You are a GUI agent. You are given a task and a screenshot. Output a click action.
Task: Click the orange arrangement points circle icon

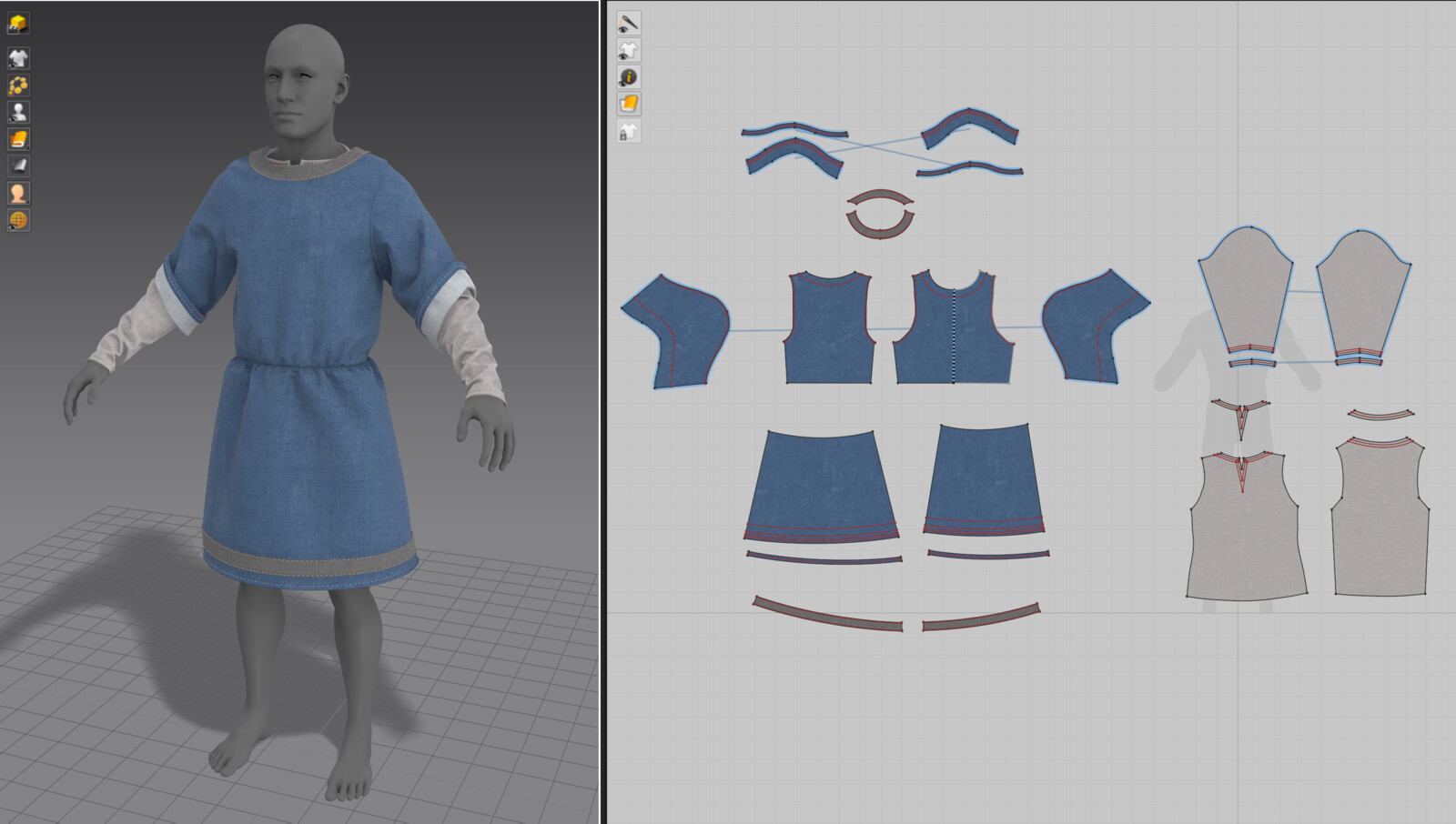pyautogui.click(x=17, y=85)
